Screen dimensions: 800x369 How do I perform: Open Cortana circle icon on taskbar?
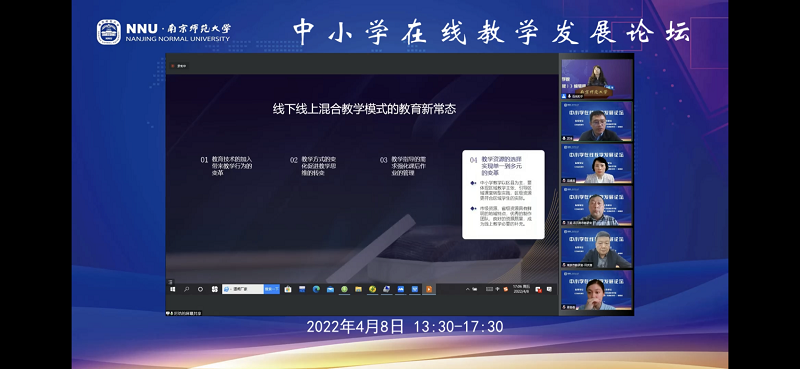[201, 289]
